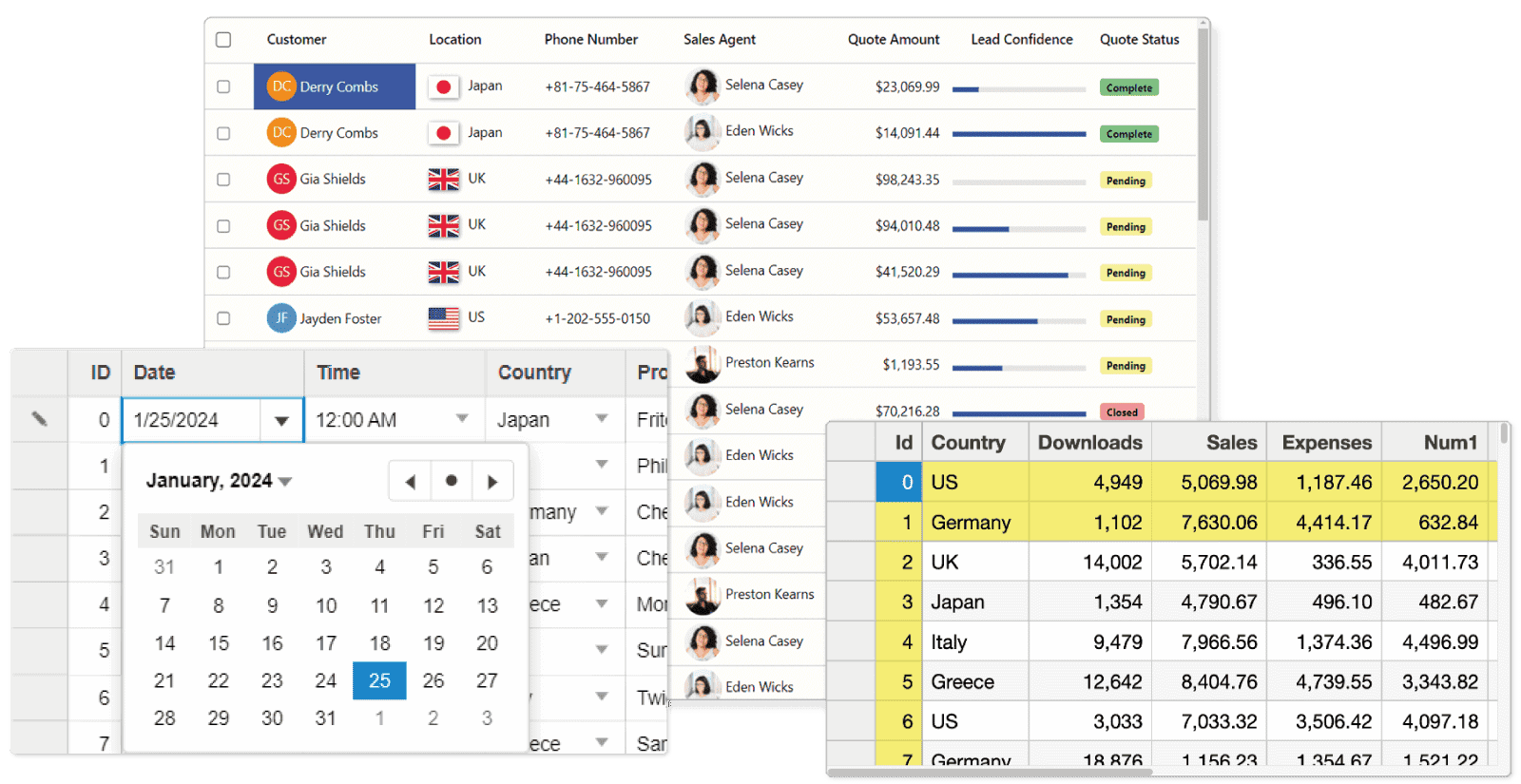Click the Downloads column header

pyautogui.click(x=1089, y=443)
